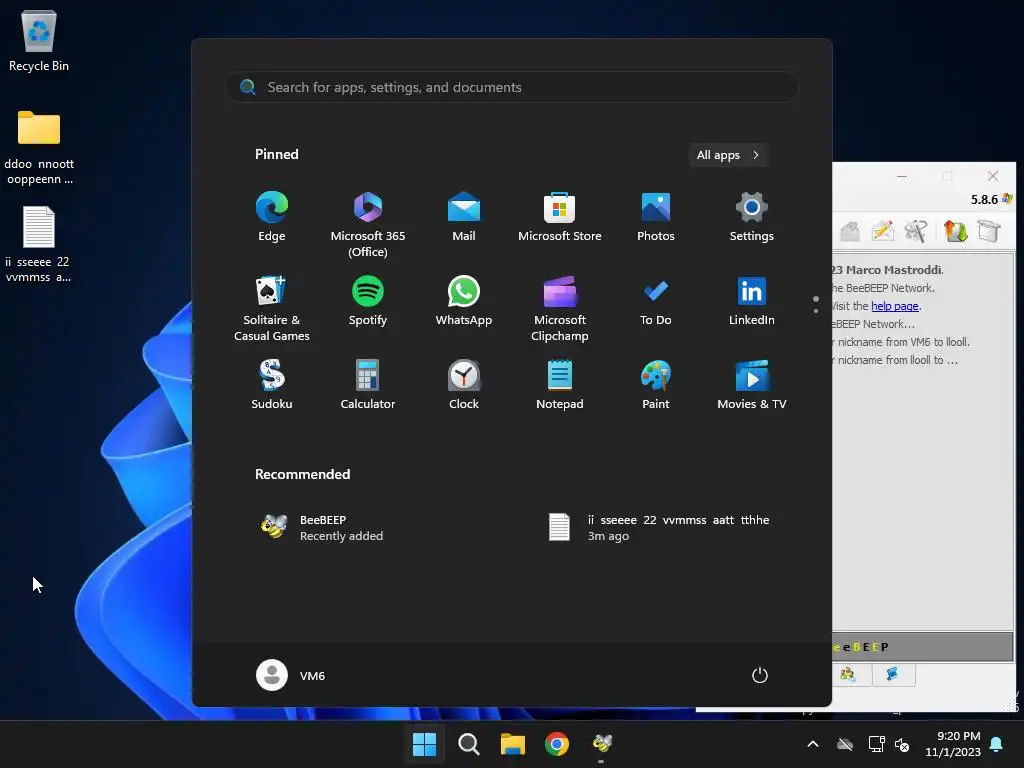Image resolution: width=1024 pixels, height=768 pixels.
Task: Open File Explorer from taskbar
Action: [x=513, y=744]
